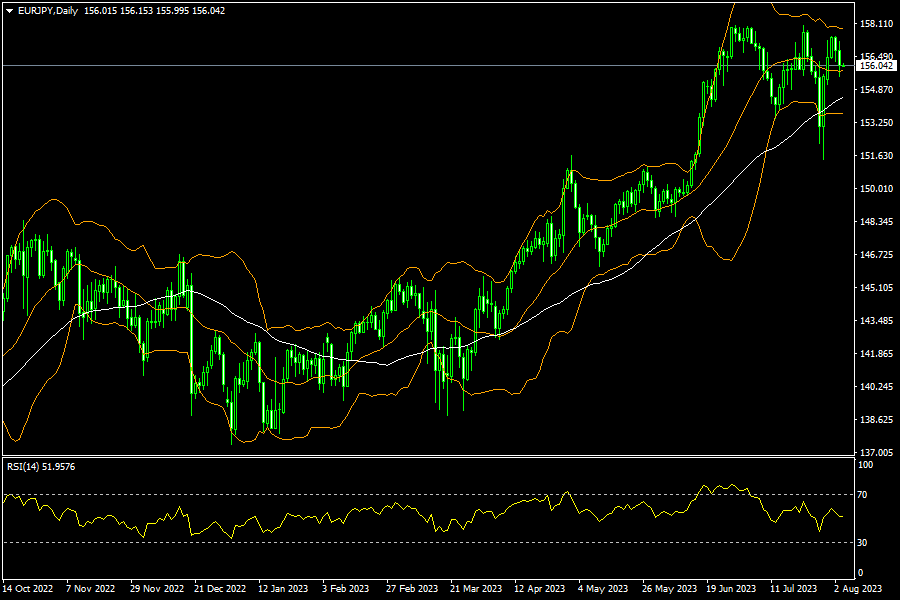Click the 27 Feb 2023 date label
This screenshot has height=600, width=900.
pos(412,589)
